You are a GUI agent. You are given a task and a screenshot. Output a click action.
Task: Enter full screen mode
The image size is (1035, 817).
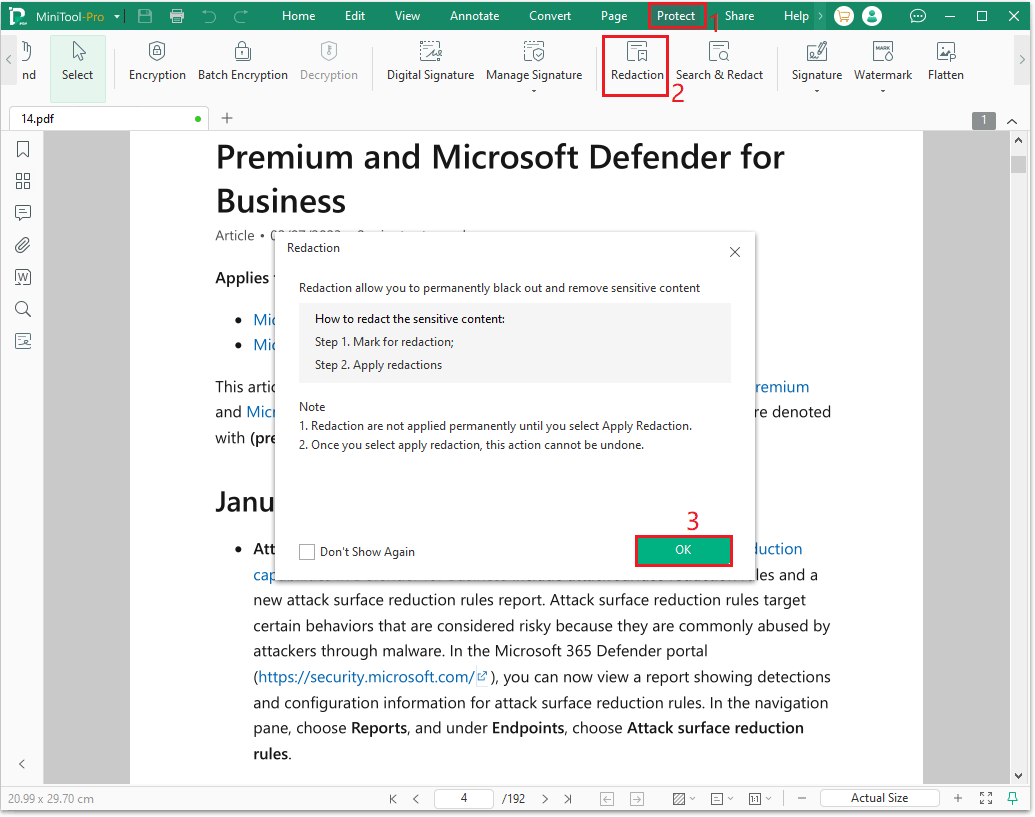(x=985, y=797)
